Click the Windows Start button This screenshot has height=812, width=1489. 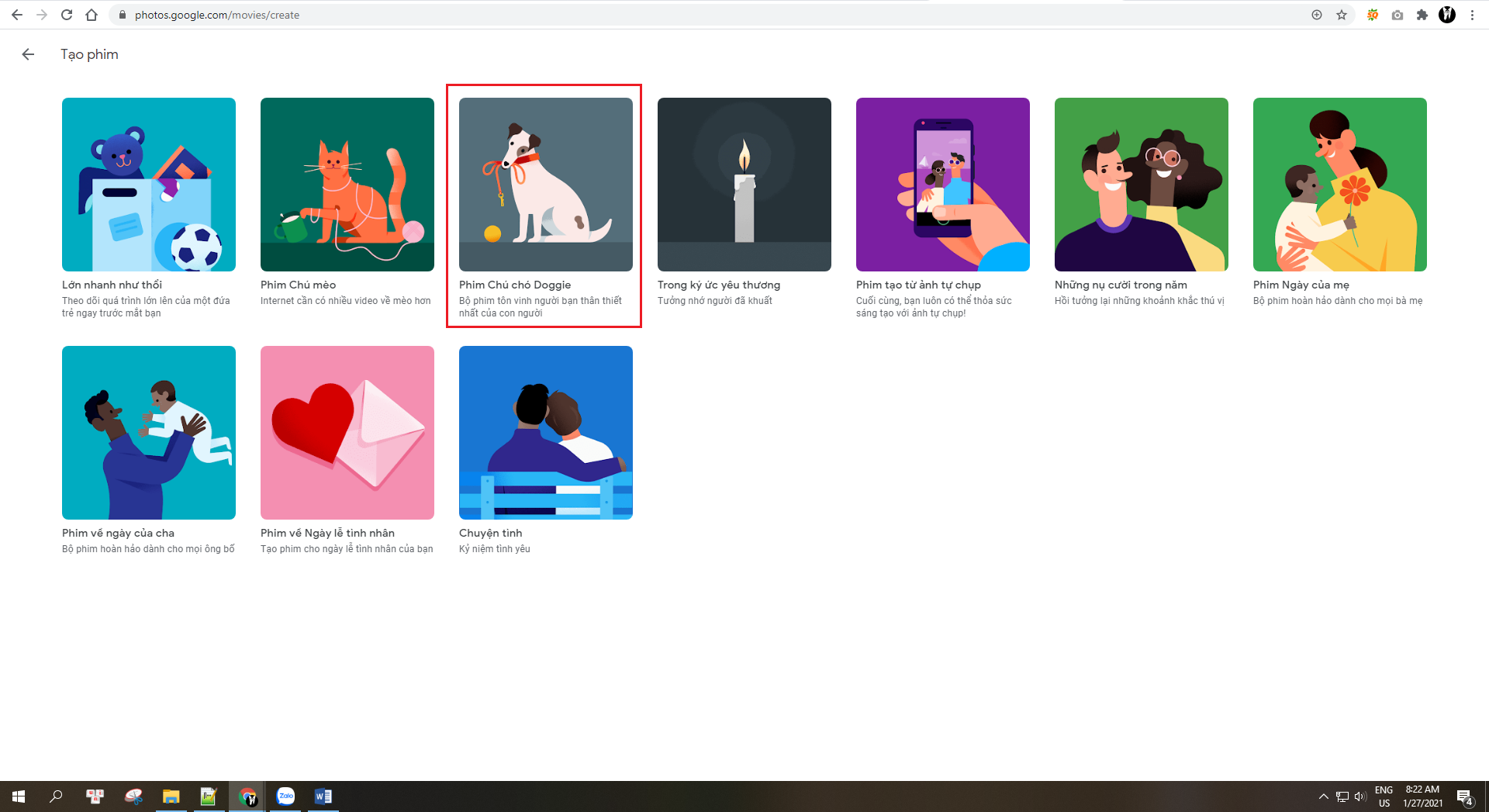coord(17,796)
